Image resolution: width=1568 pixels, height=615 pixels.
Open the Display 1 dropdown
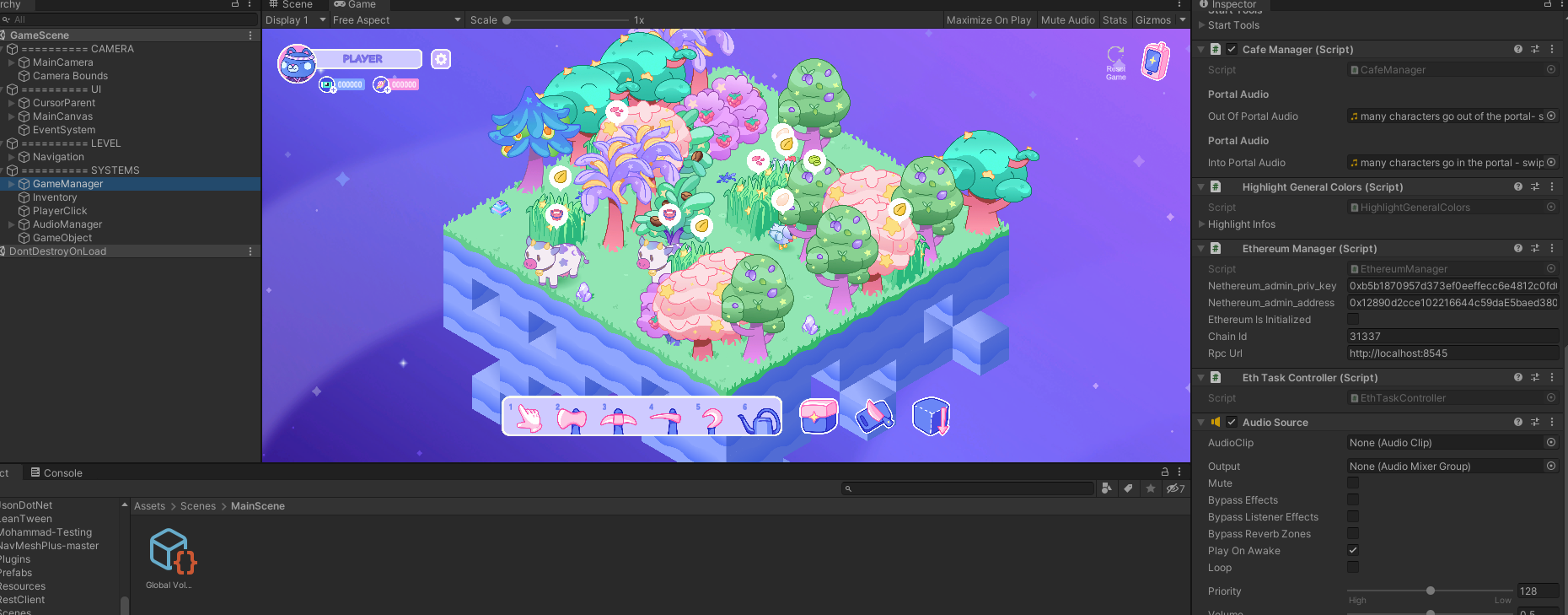[x=295, y=20]
